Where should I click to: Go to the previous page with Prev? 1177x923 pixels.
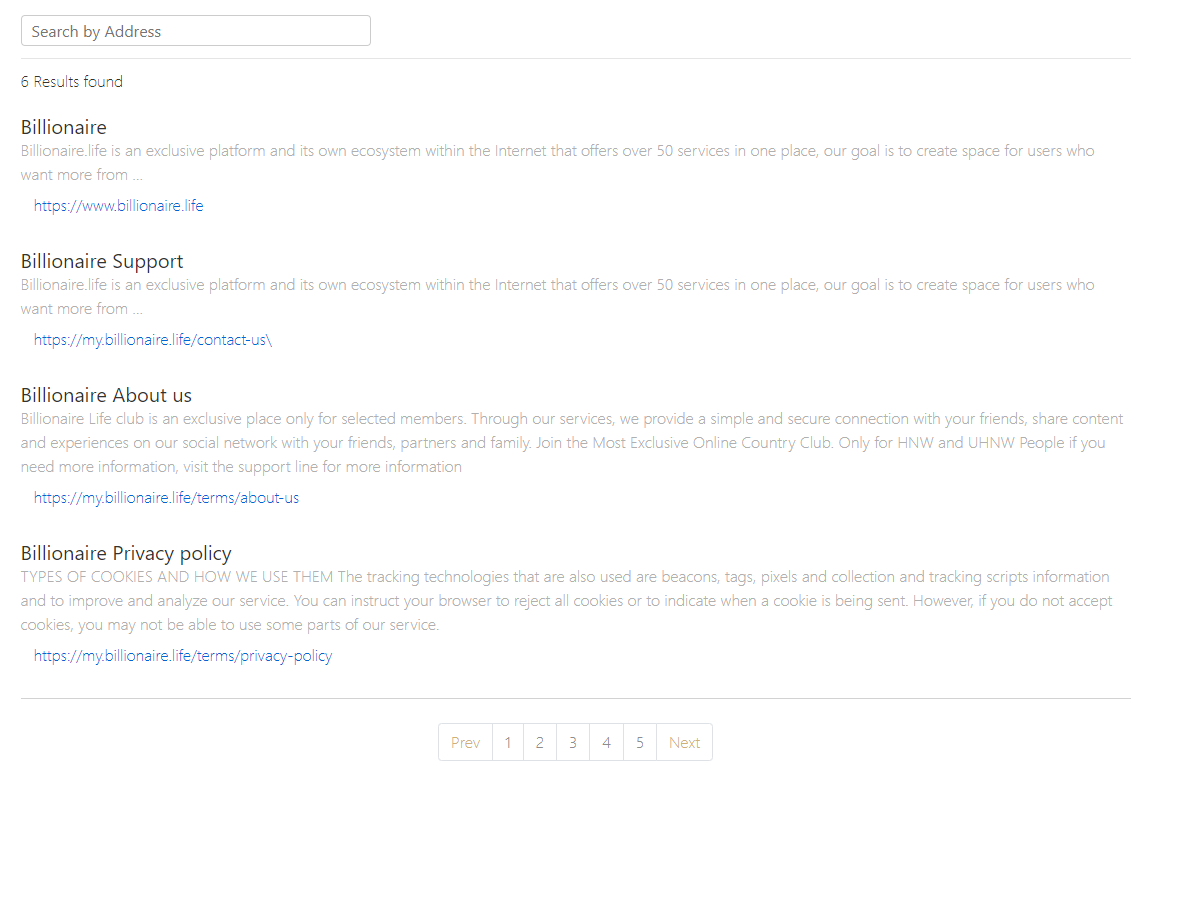[x=465, y=742]
